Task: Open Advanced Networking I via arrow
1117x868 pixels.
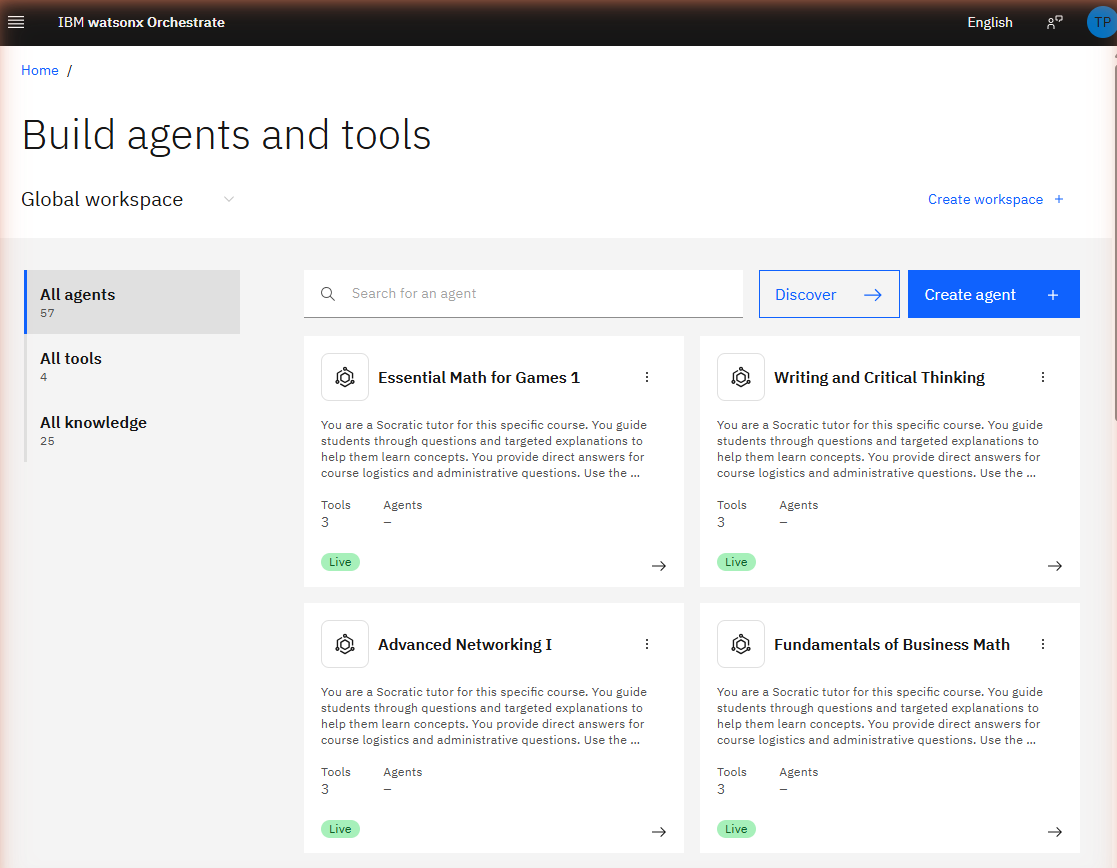Action: [659, 832]
